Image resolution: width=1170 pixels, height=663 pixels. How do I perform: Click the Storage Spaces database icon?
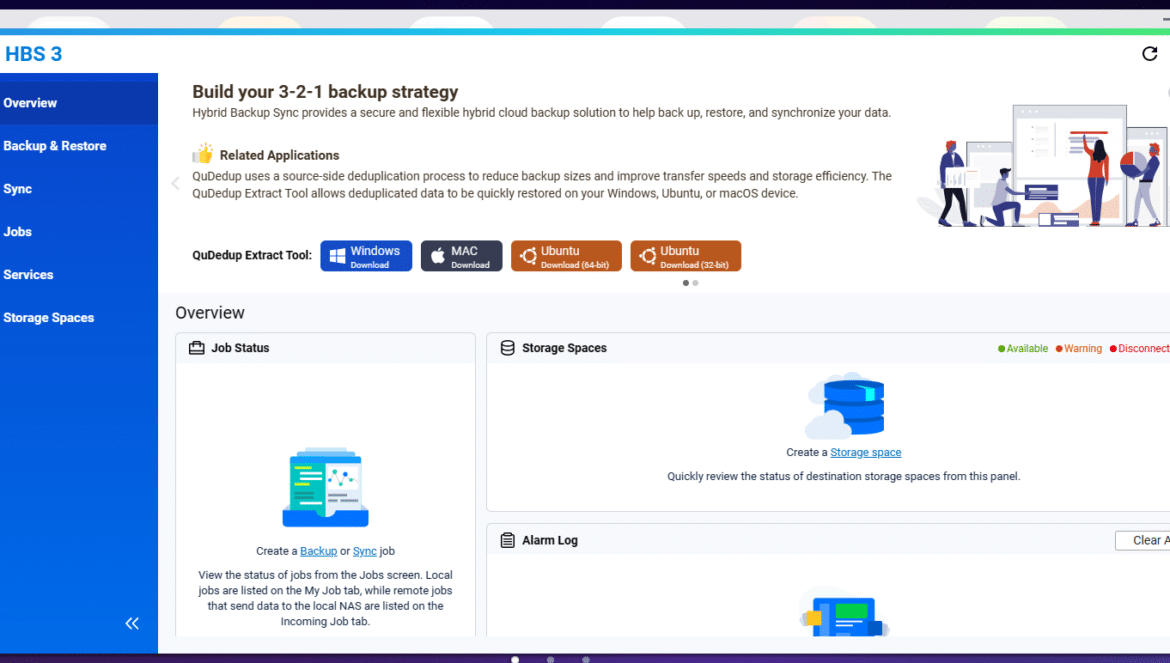[507, 348]
